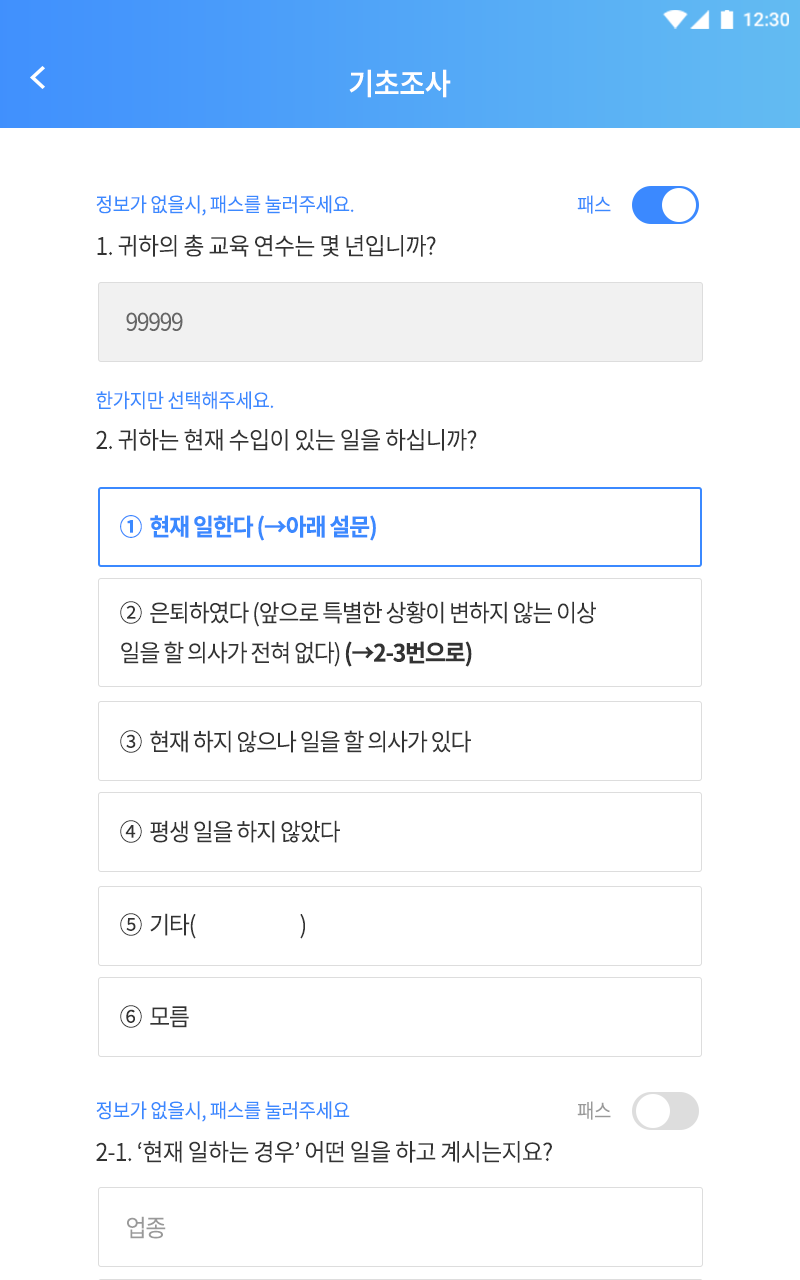
Task: Choose option ② 은퇴하였다
Action: click(400, 632)
